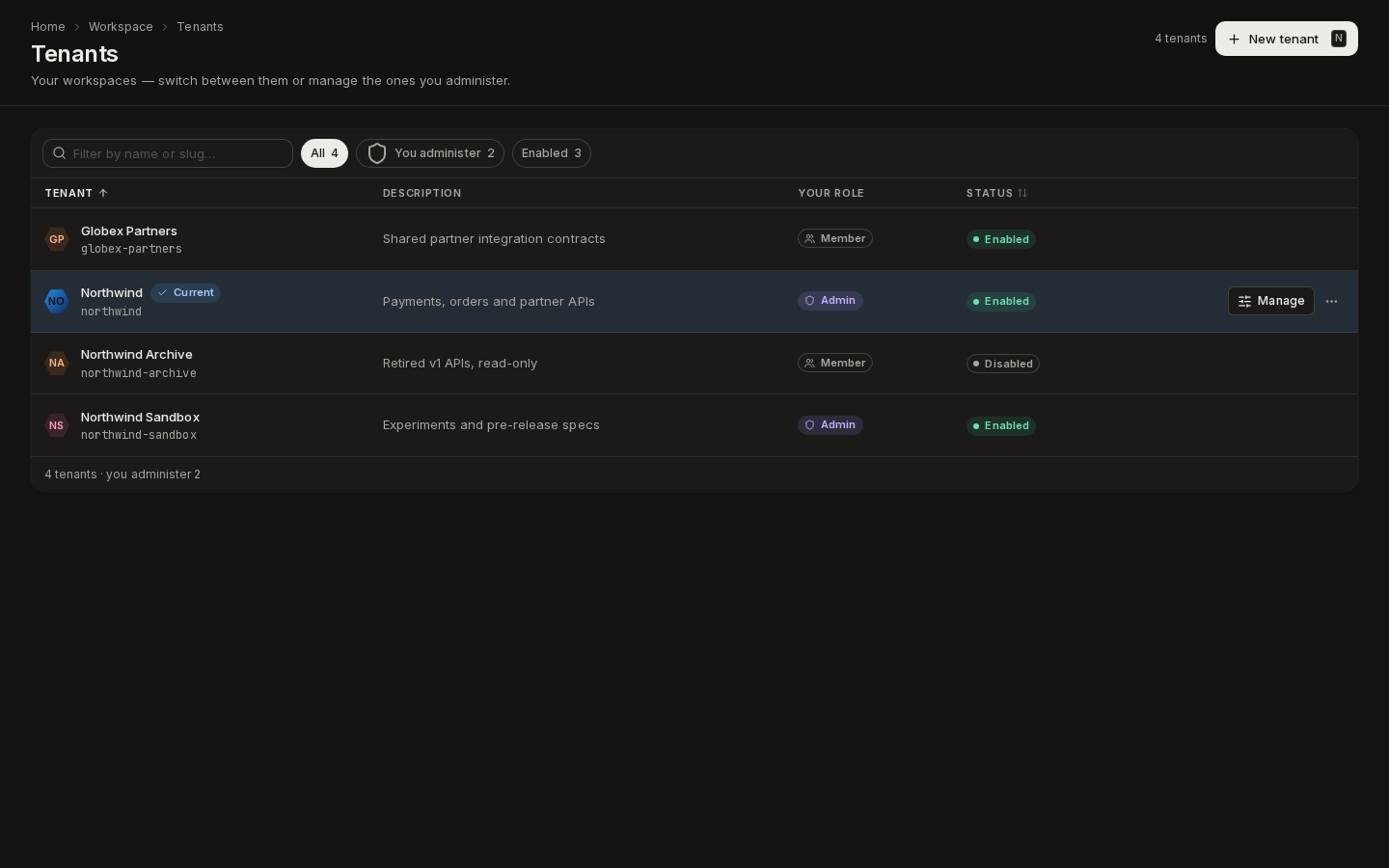
Task: Click Enabled status of Globex Partners
Action: click(1001, 239)
